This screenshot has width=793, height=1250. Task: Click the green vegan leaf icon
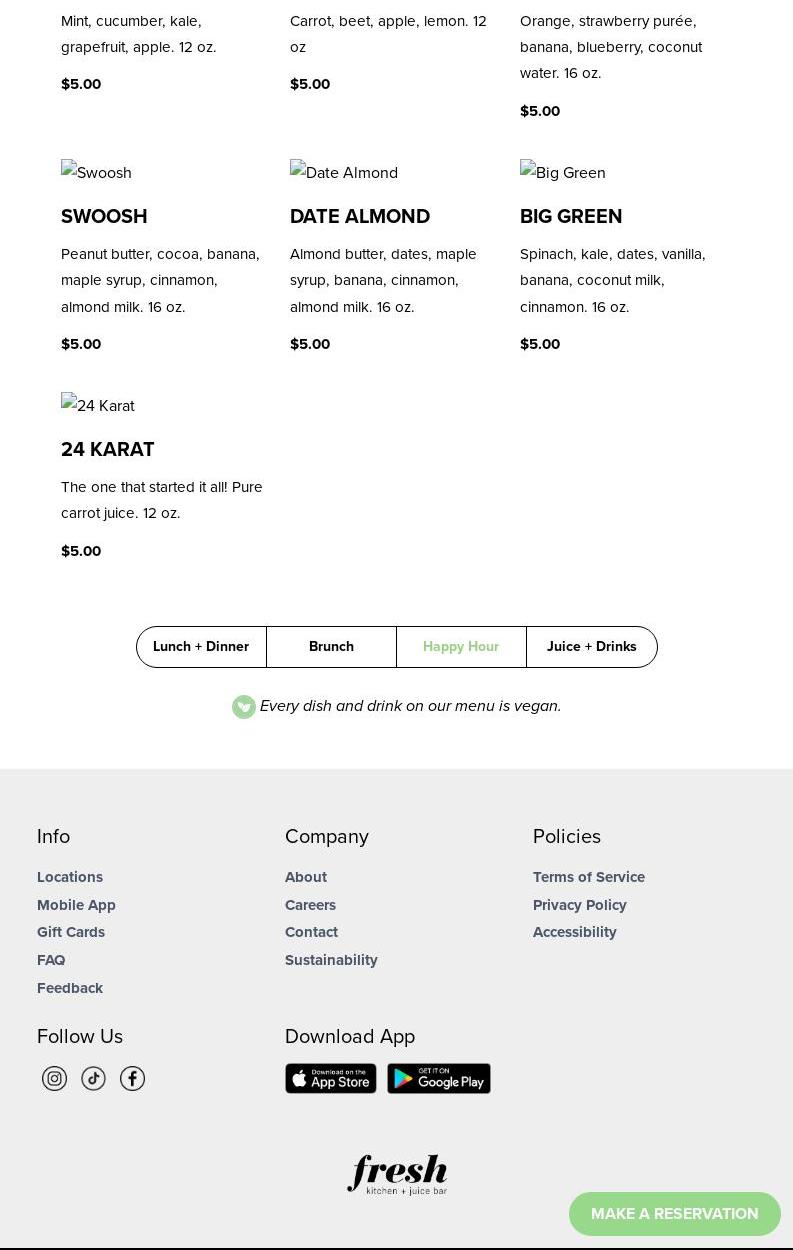244,707
